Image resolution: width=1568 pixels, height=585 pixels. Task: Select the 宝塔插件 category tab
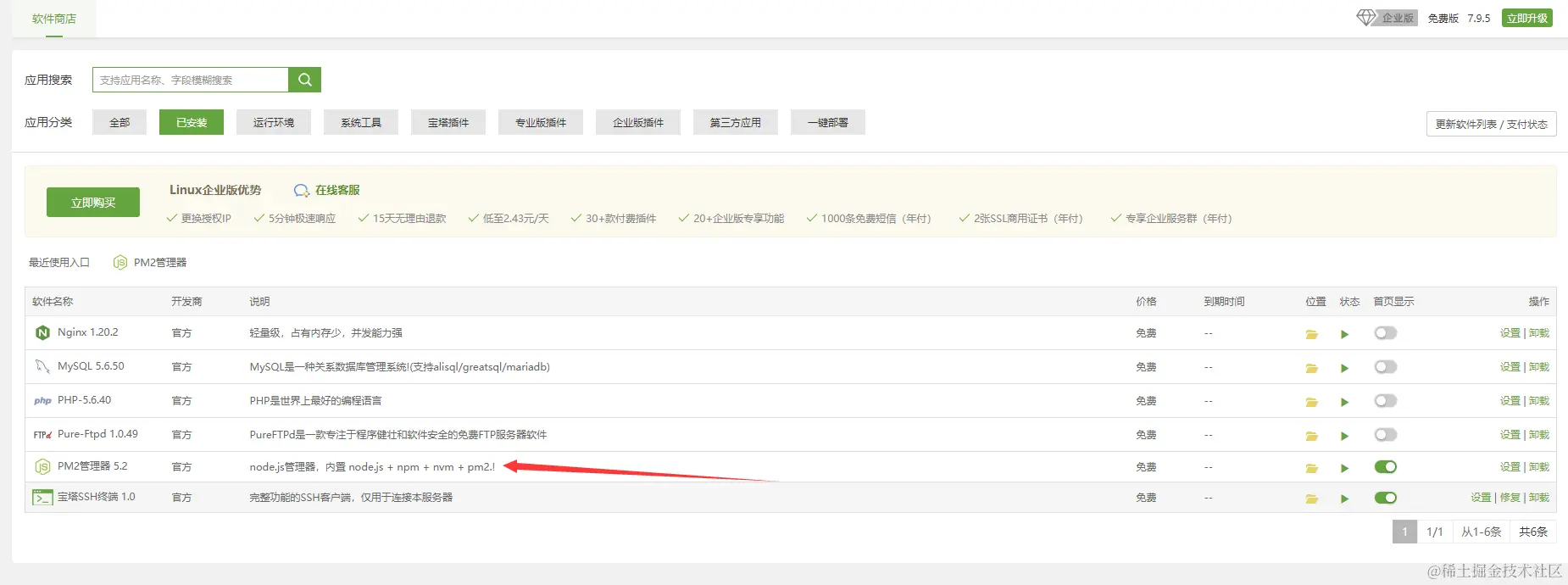[448, 122]
